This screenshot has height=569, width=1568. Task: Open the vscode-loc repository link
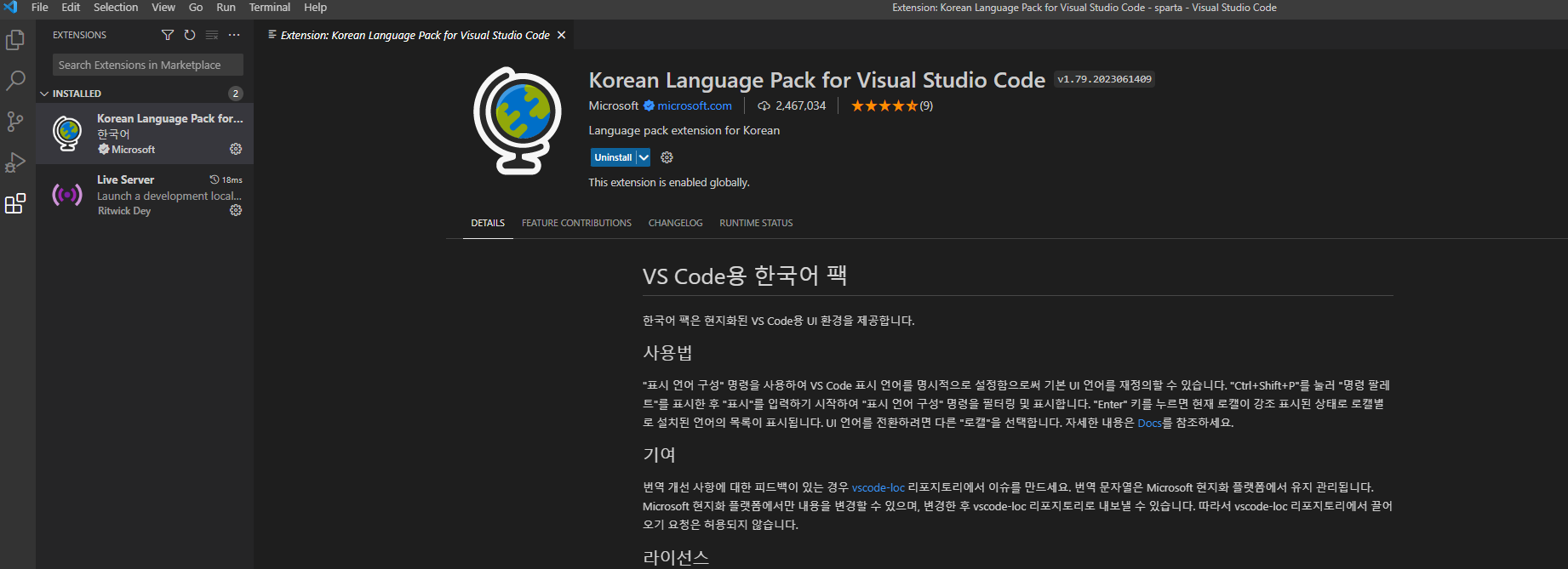coord(878,487)
